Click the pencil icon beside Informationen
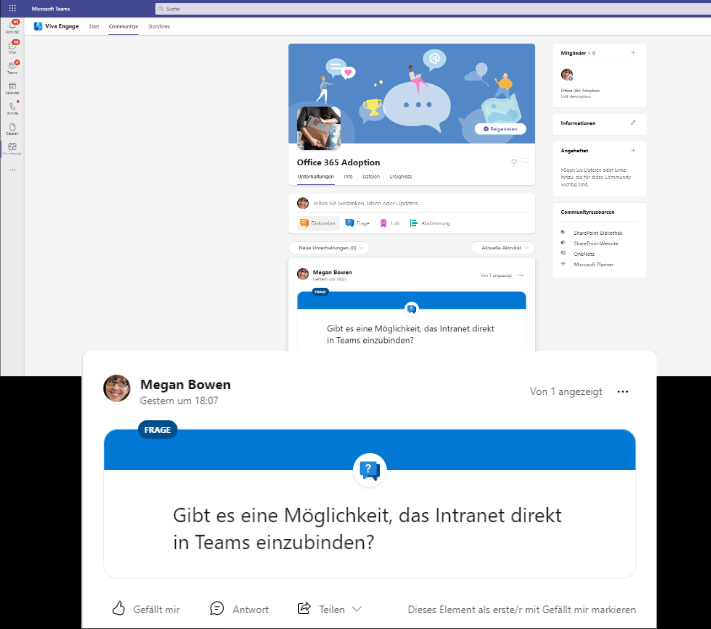711x629 pixels. [633, 123]
